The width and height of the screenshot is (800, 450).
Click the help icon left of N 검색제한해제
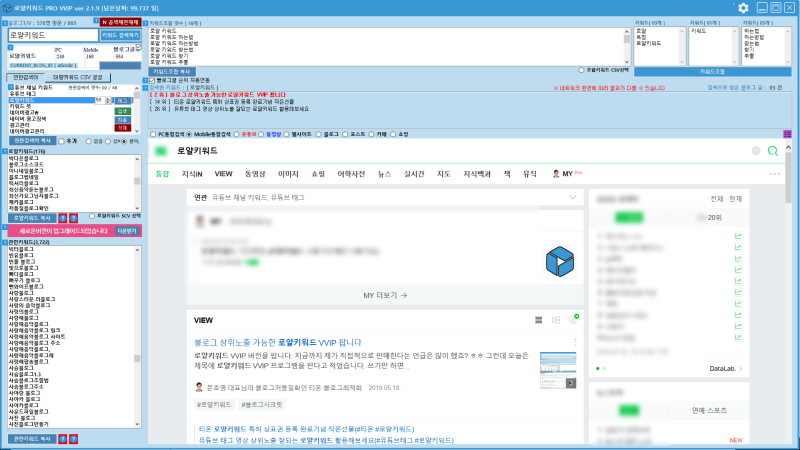tap(96, 21)
